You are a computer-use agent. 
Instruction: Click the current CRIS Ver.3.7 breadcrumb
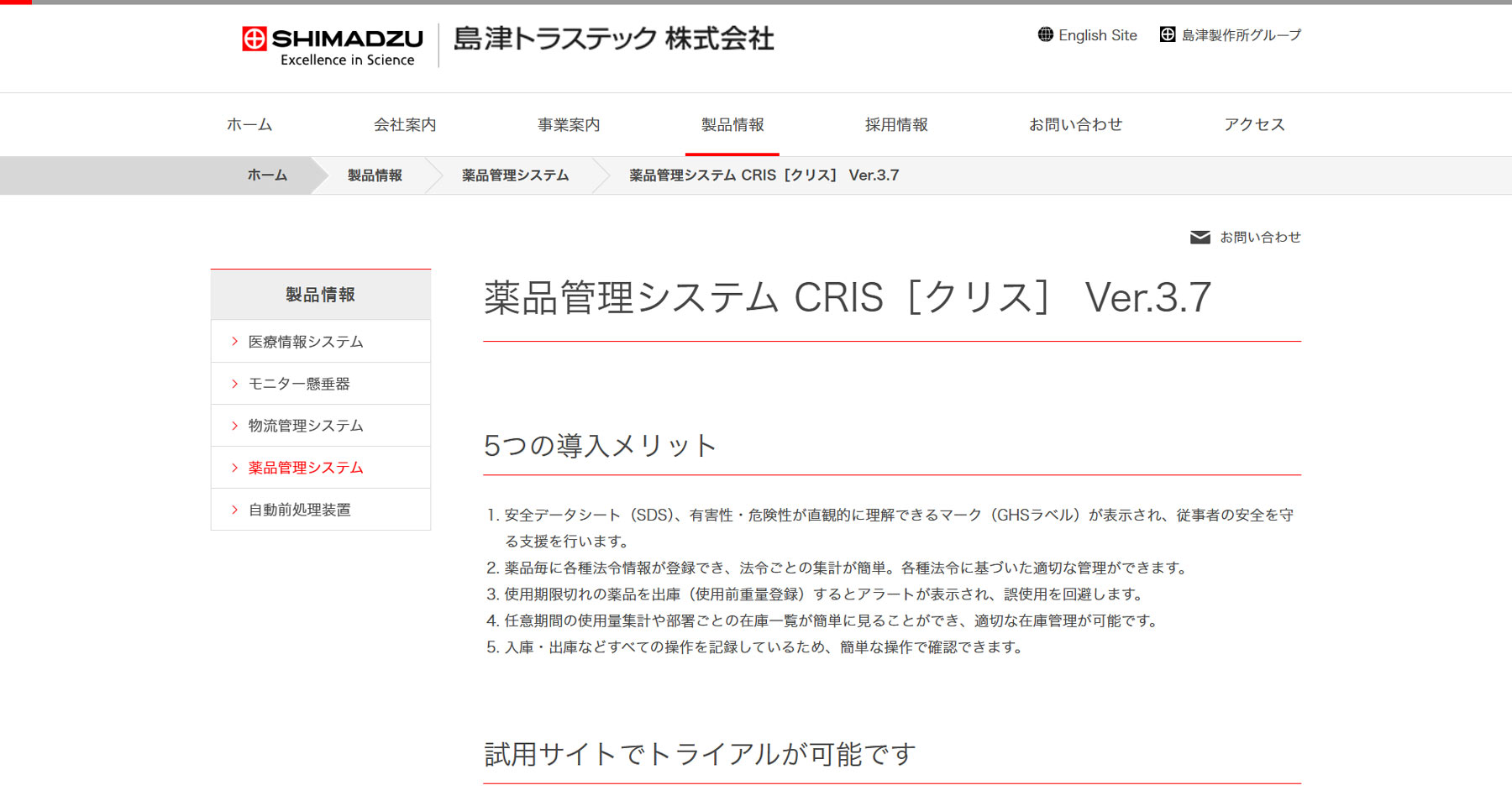pos(764,175)
